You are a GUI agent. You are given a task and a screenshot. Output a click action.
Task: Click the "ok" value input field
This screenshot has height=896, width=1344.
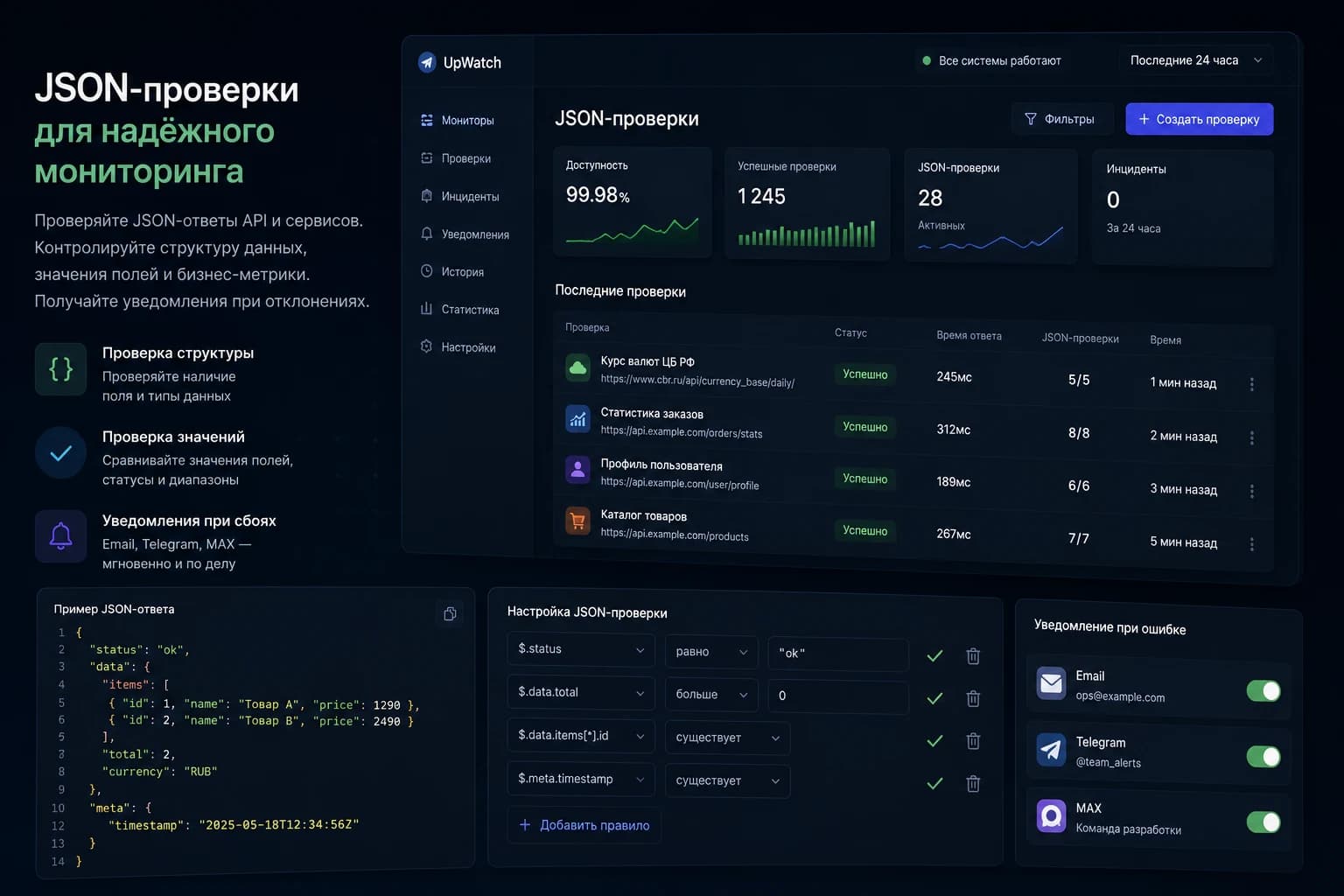pyautogui.click(x=838, y=654)
